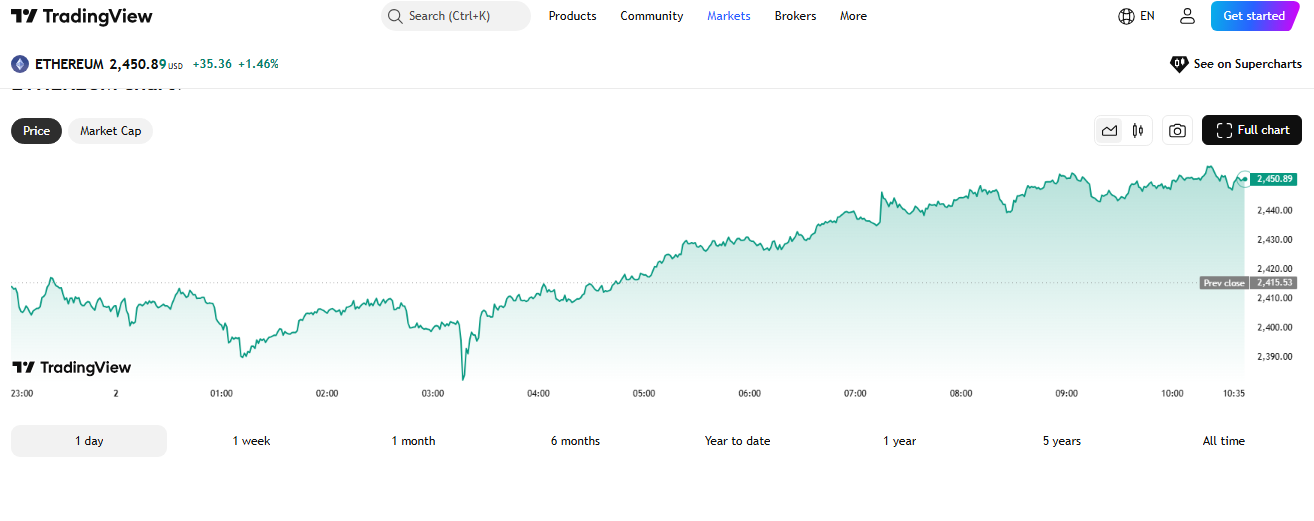Select the 6 months time range

[x=576, y=441]
